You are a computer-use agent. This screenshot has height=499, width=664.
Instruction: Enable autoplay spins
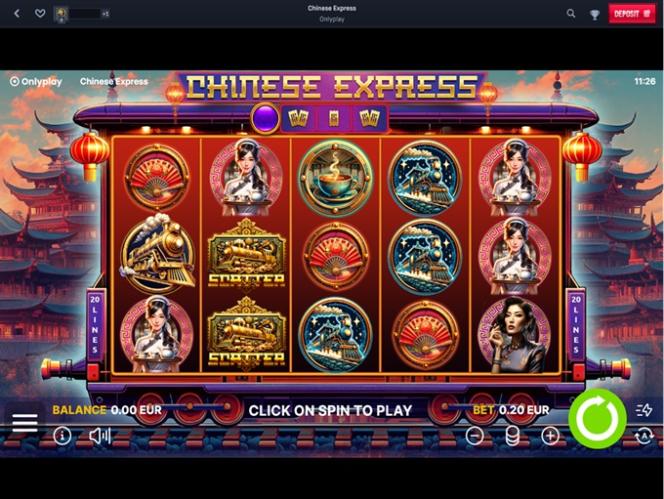(x=644, y=436)
